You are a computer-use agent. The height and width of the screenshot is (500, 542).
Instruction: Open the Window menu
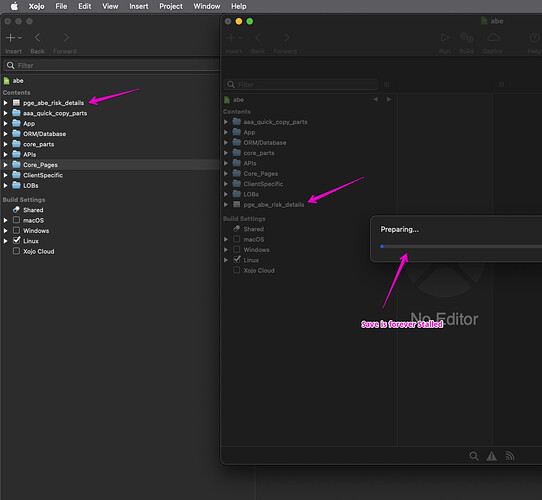[207, 6]
